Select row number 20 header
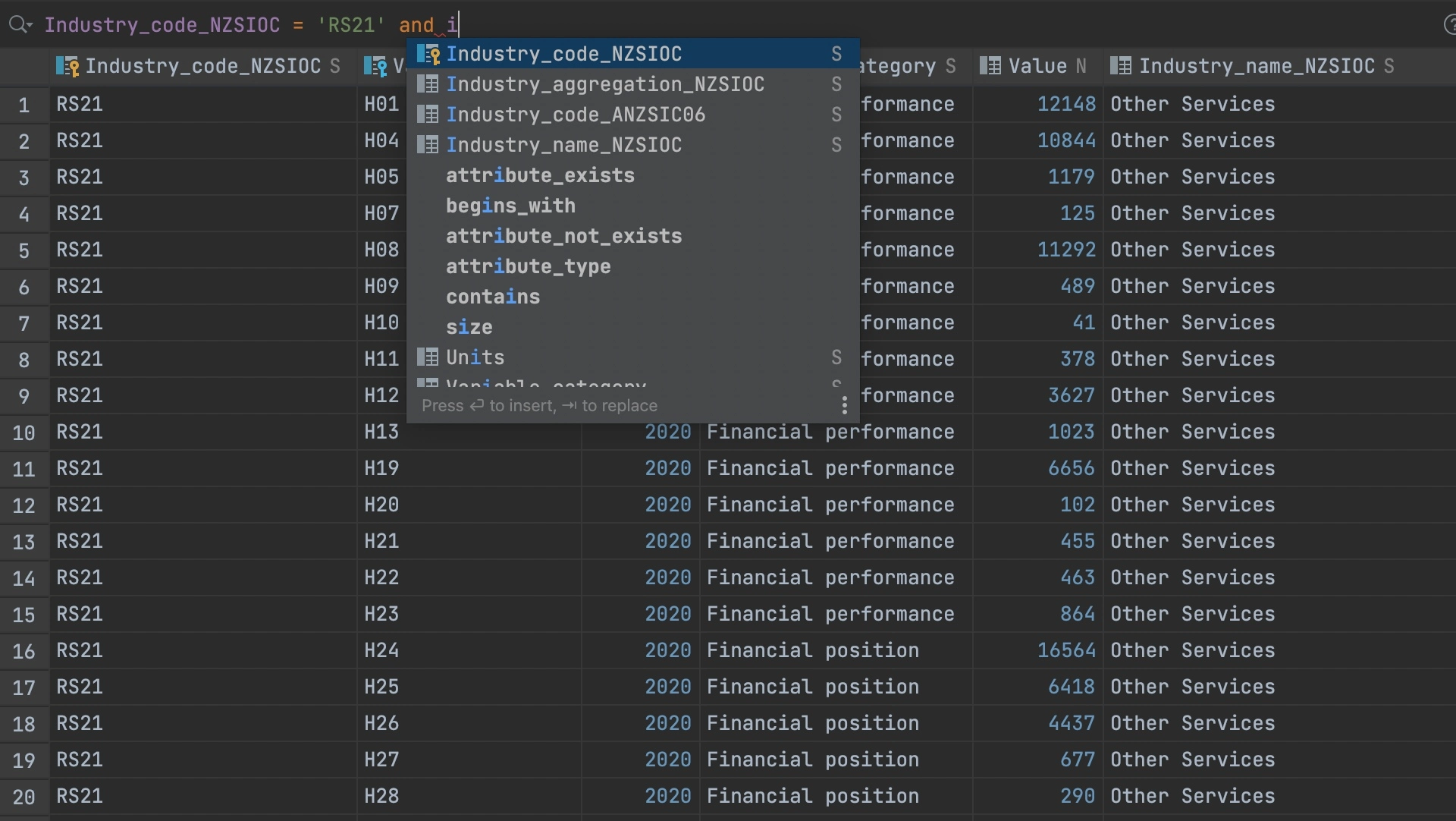The width and height of the screenshot is (1456, 821). coord(24,797)
